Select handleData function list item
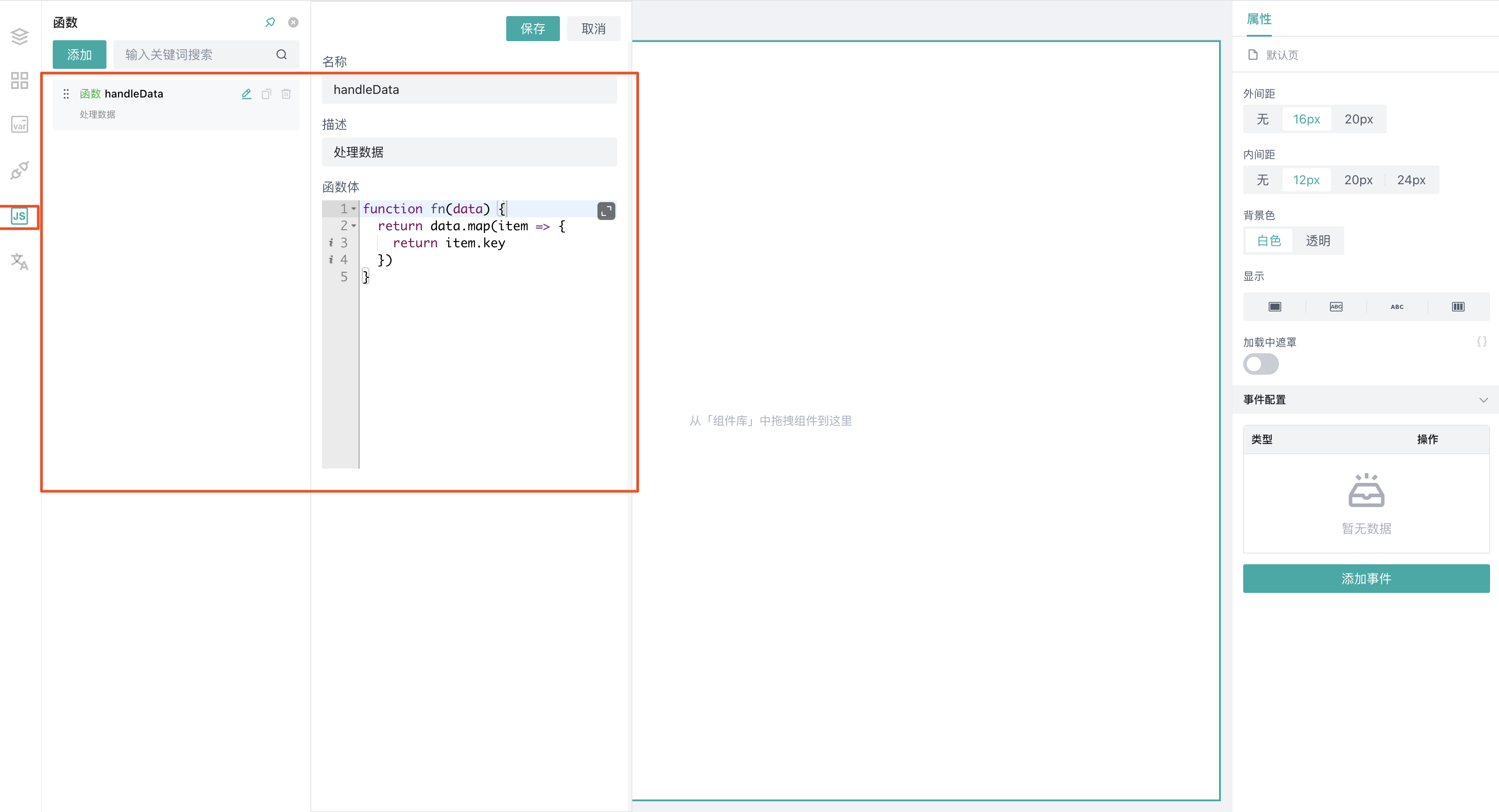 176,105
